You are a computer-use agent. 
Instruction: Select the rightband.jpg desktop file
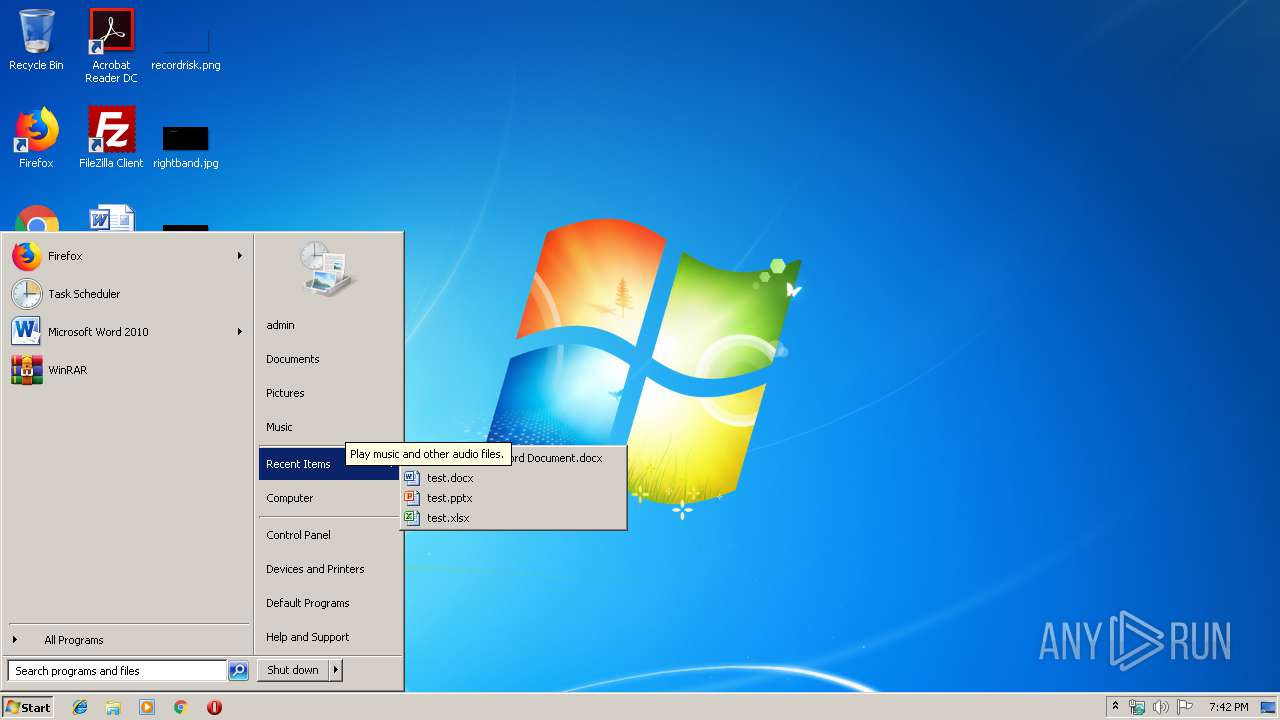186,146
